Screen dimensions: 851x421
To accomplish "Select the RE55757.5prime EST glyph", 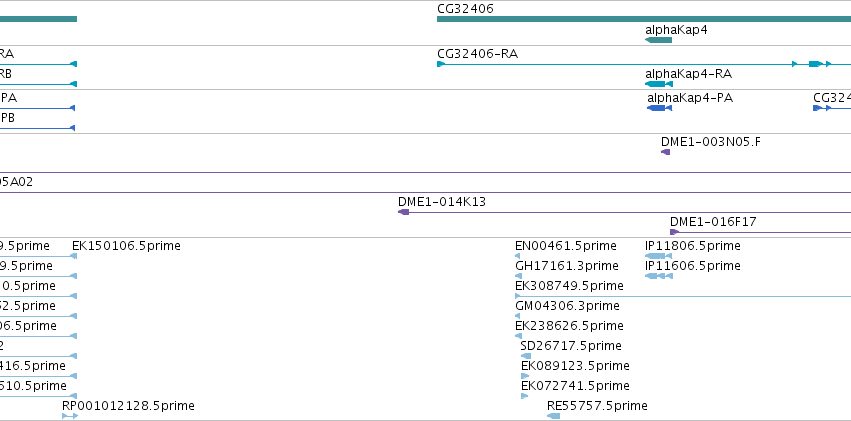I will coord(553,416).
